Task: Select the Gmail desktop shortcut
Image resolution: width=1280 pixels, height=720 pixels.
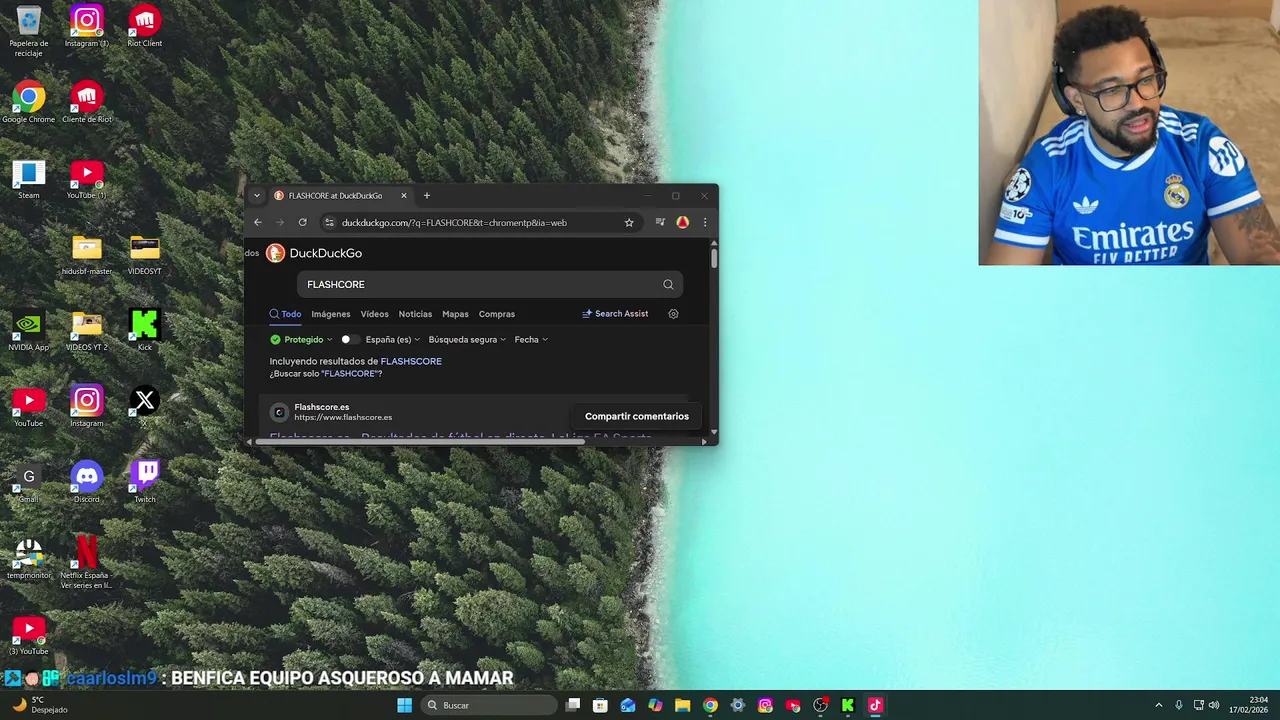Action: pos(29,482)
